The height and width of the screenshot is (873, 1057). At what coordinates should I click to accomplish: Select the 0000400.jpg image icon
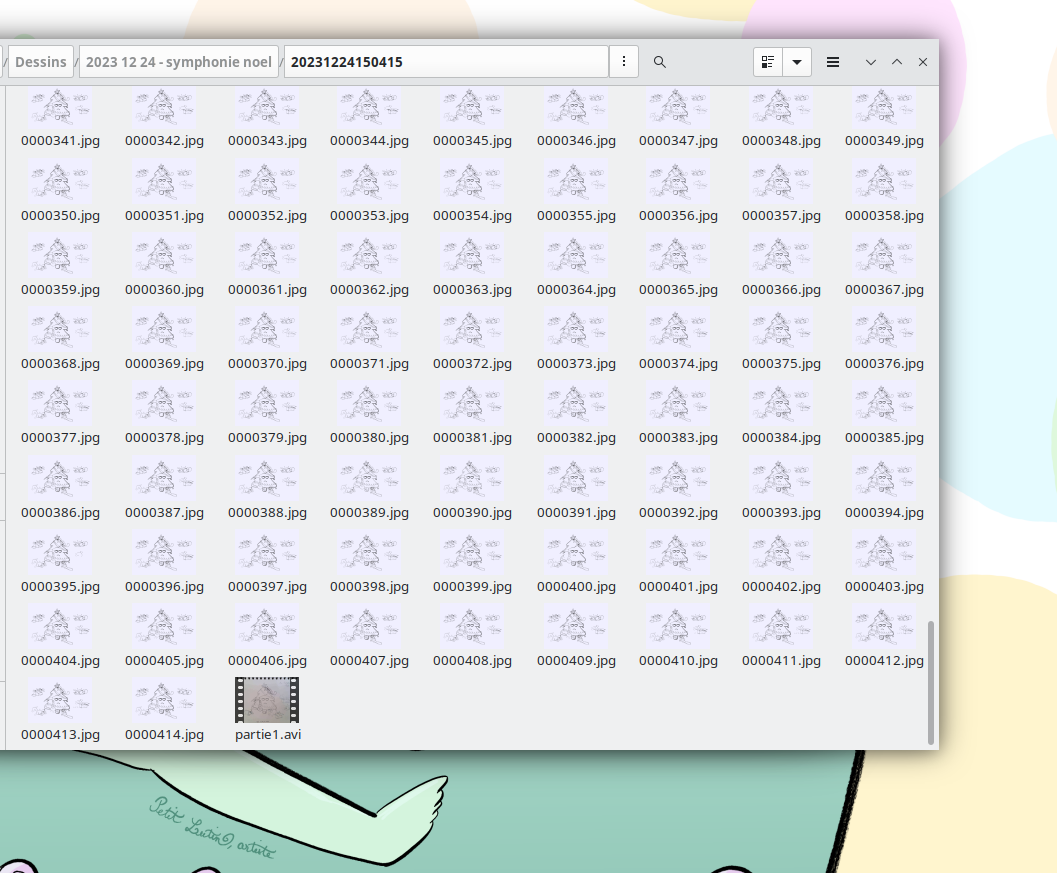[576, 553]
